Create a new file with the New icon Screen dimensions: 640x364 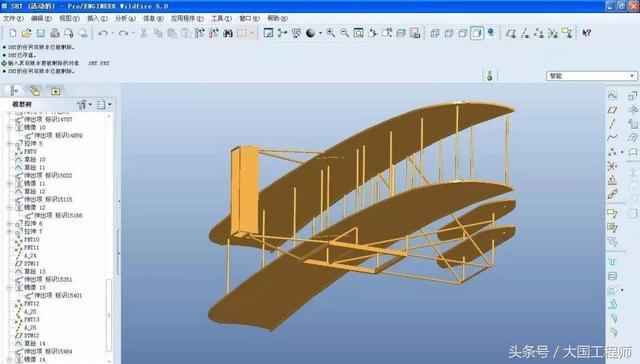[x=13, y=33]
